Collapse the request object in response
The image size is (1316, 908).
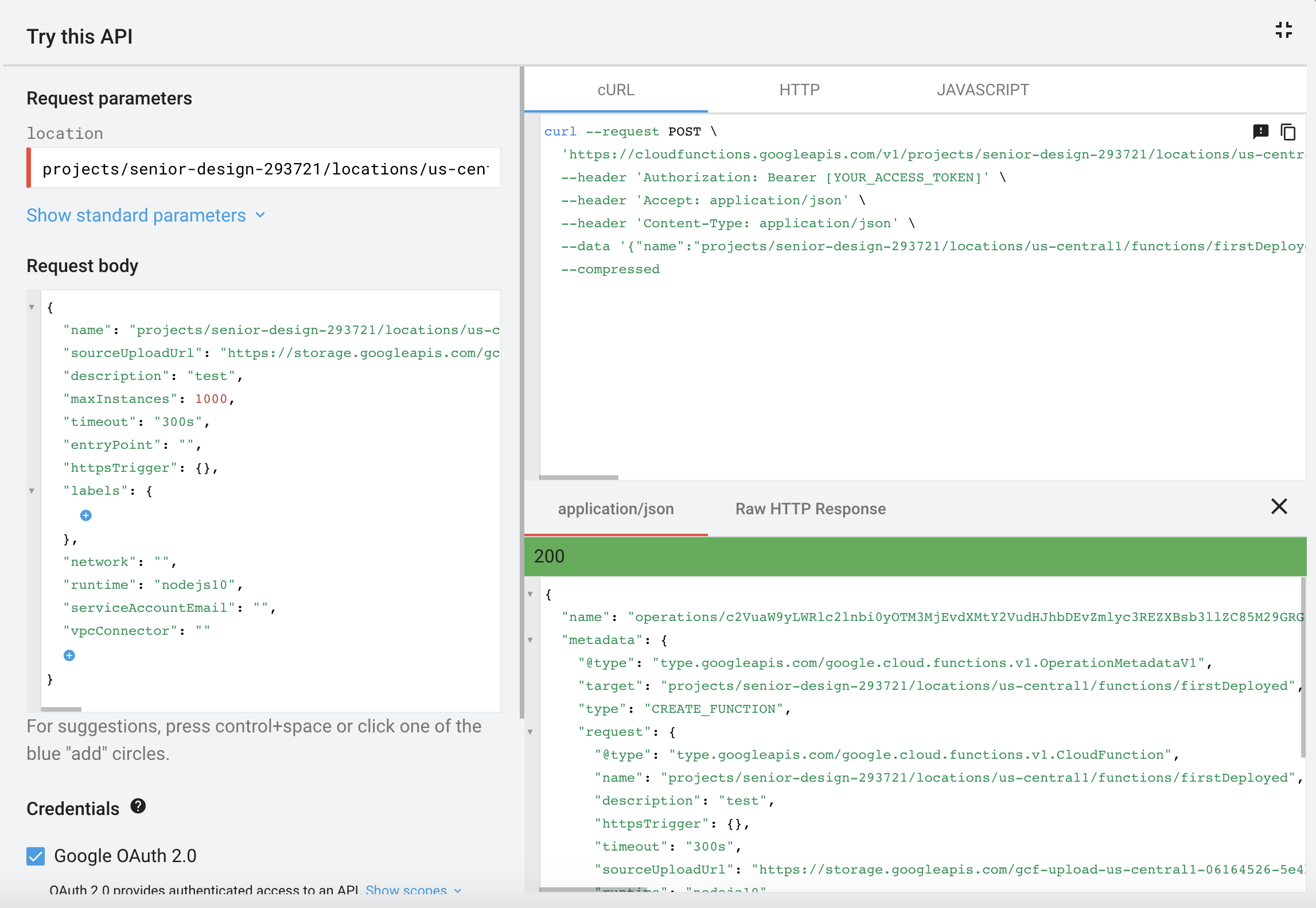click(x=531, y=732)
